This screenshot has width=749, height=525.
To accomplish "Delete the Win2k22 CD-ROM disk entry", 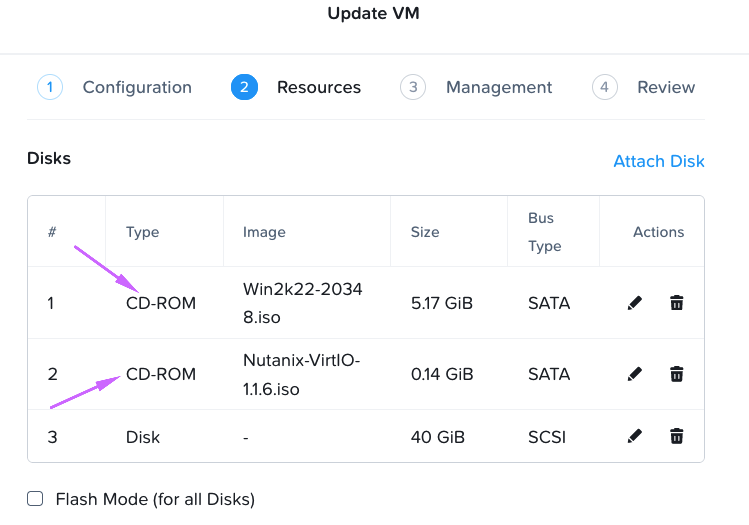I will (x=676, y=303).
